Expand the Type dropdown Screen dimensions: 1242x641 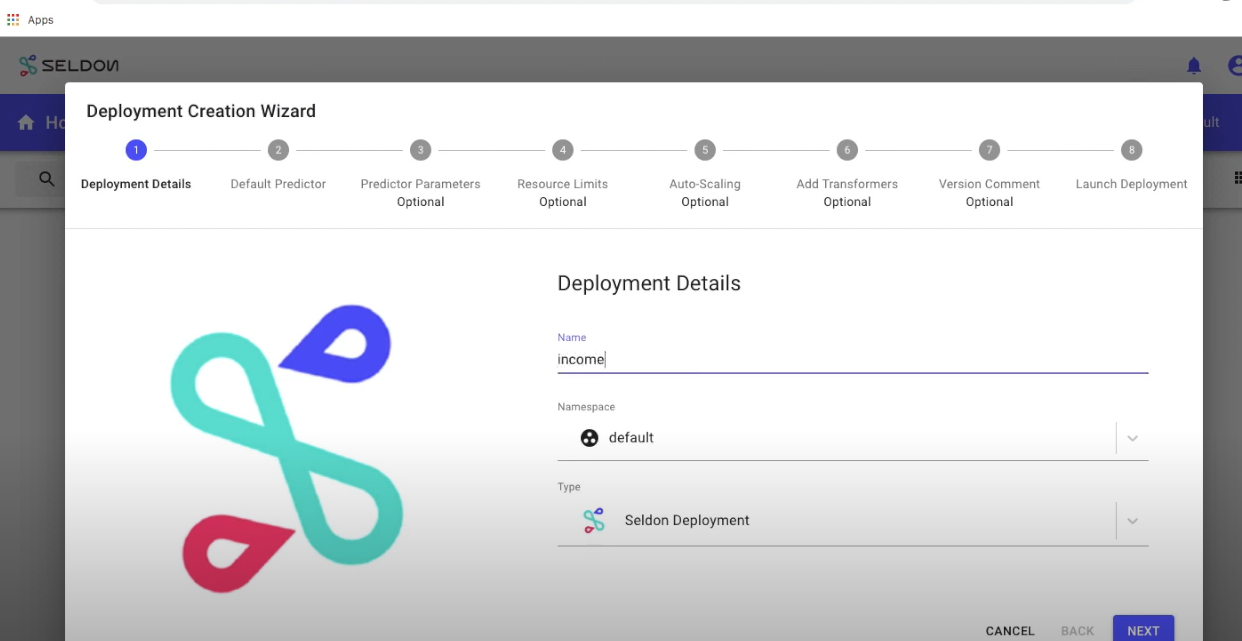pyautogui.click(x=1132, y=520)
